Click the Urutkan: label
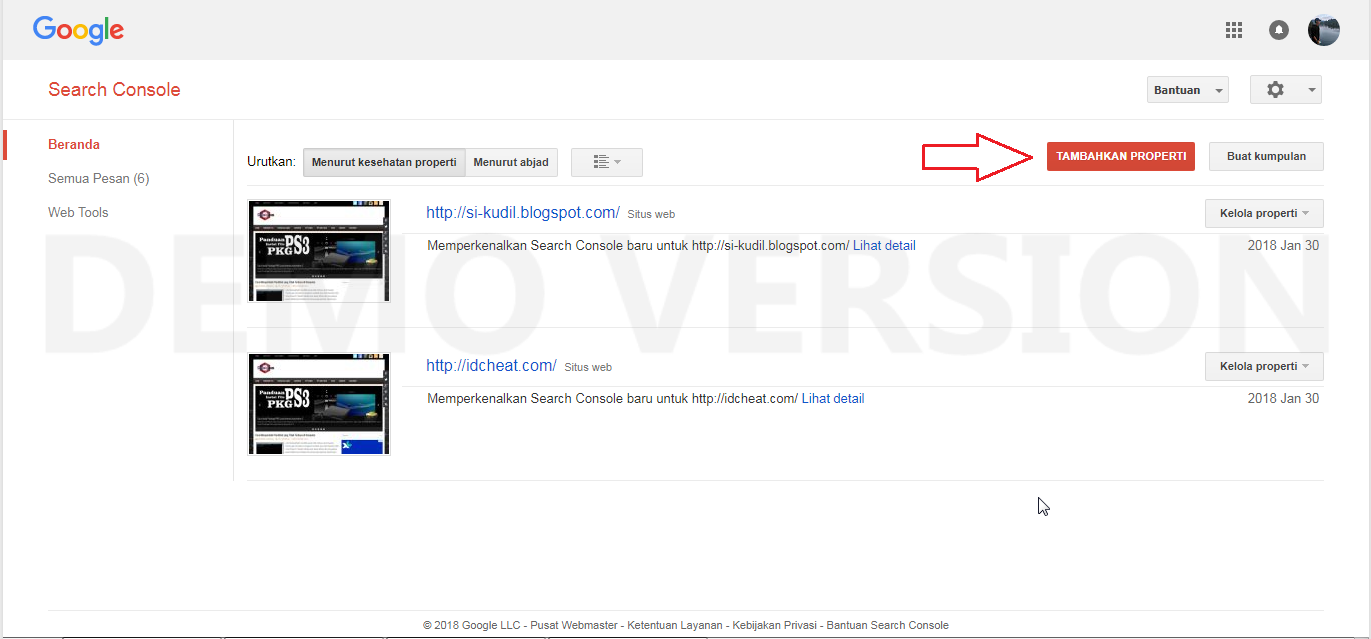 (x=271, y=162)
